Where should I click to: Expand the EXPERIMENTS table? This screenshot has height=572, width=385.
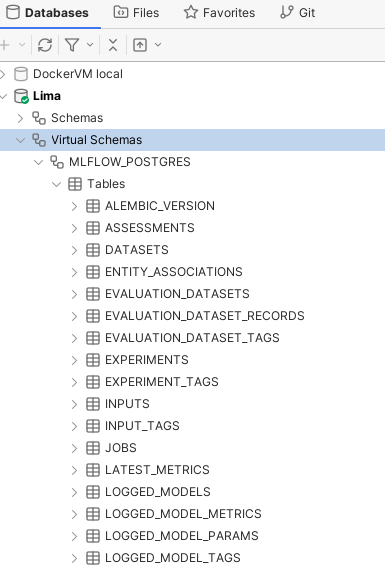click(74, 360)
